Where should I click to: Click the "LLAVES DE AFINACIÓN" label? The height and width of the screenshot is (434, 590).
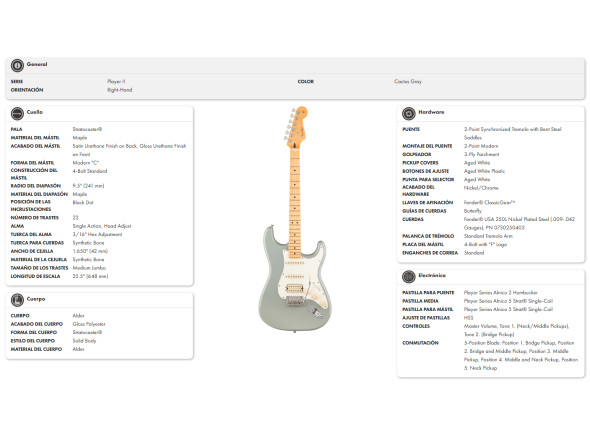pos(427,203)
